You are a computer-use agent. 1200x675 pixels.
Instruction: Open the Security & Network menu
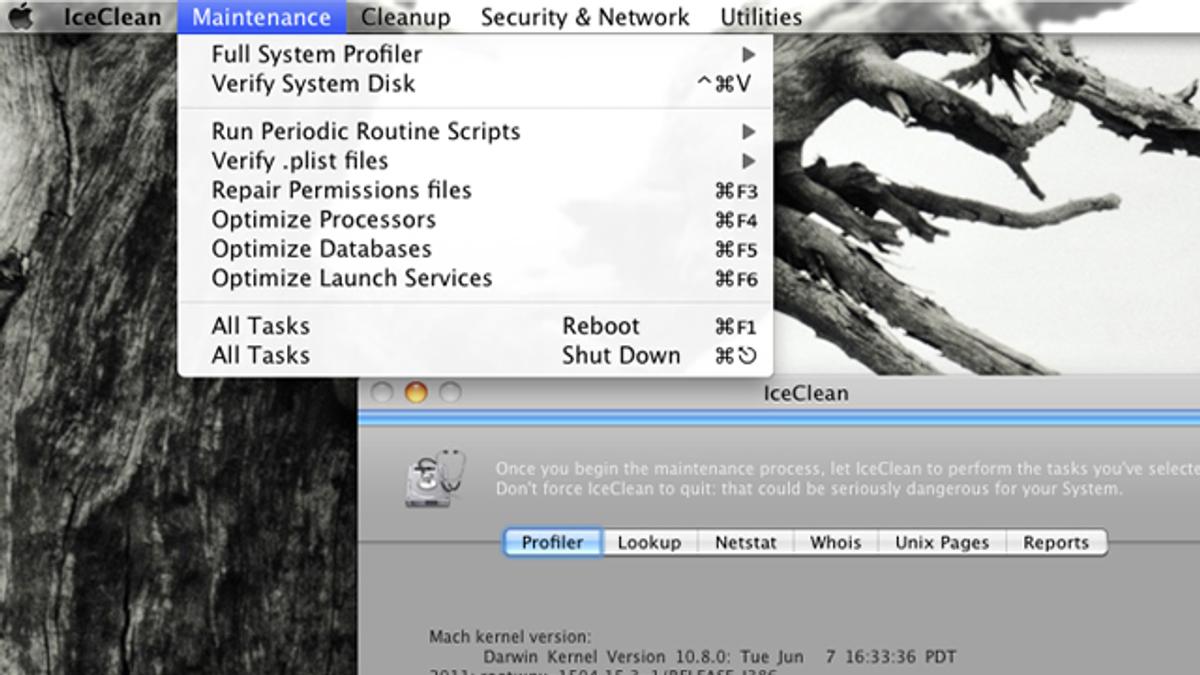click(x=584, y=17)
